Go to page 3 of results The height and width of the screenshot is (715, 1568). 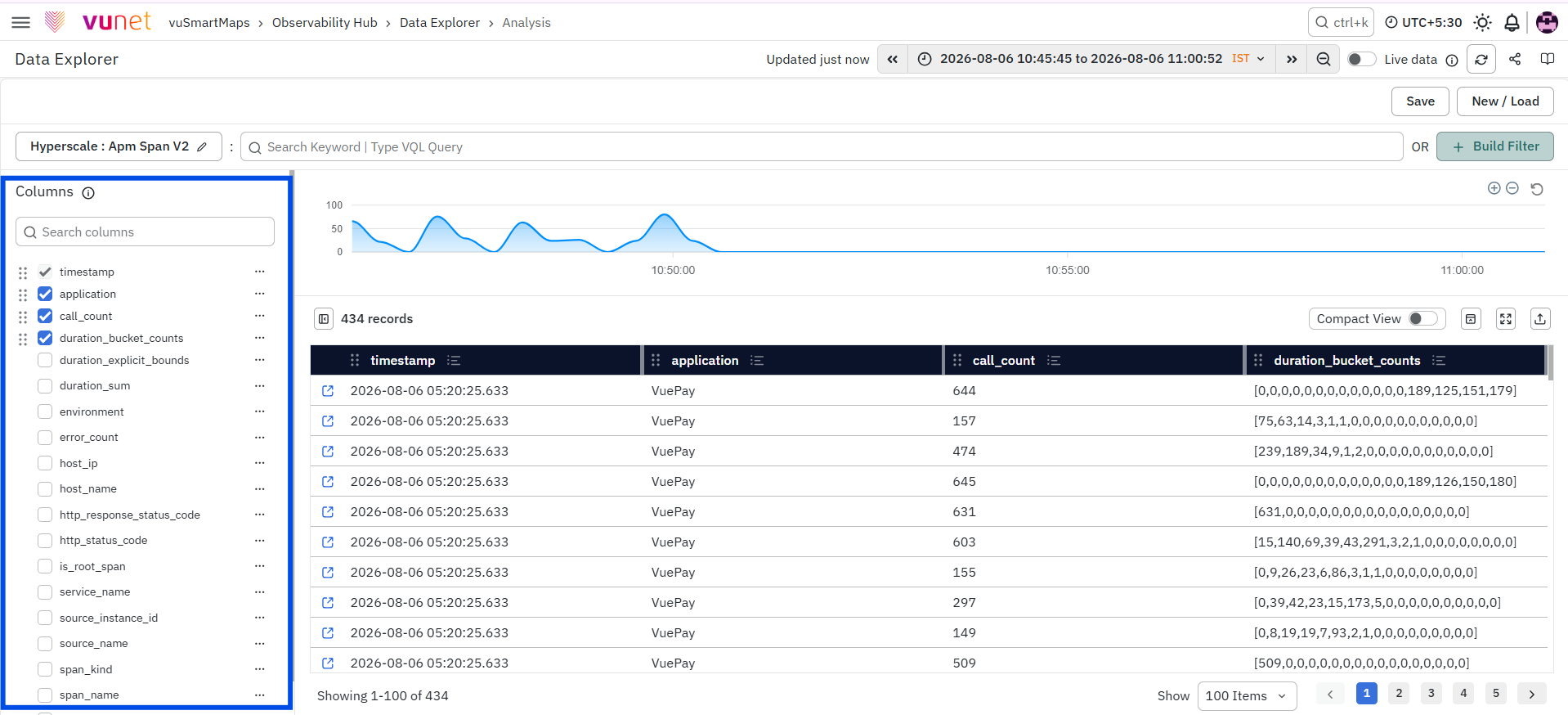pyautogui.click(x=1431, y=693)
